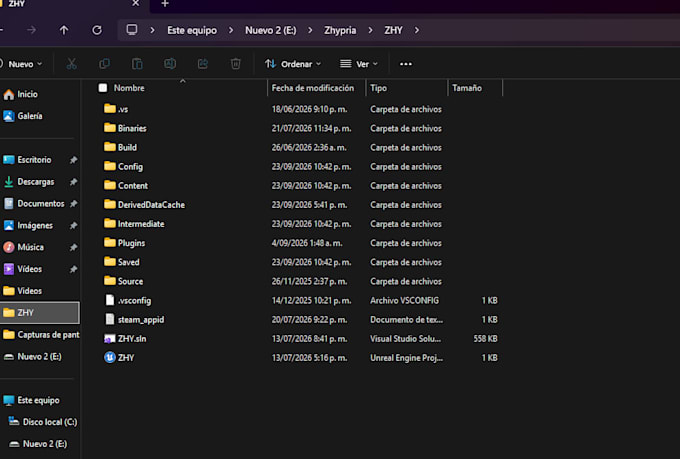Select Este equipo in the sidebar
Image resolution: width=680 pixels, height=459 pixels.
coord(31,400)
